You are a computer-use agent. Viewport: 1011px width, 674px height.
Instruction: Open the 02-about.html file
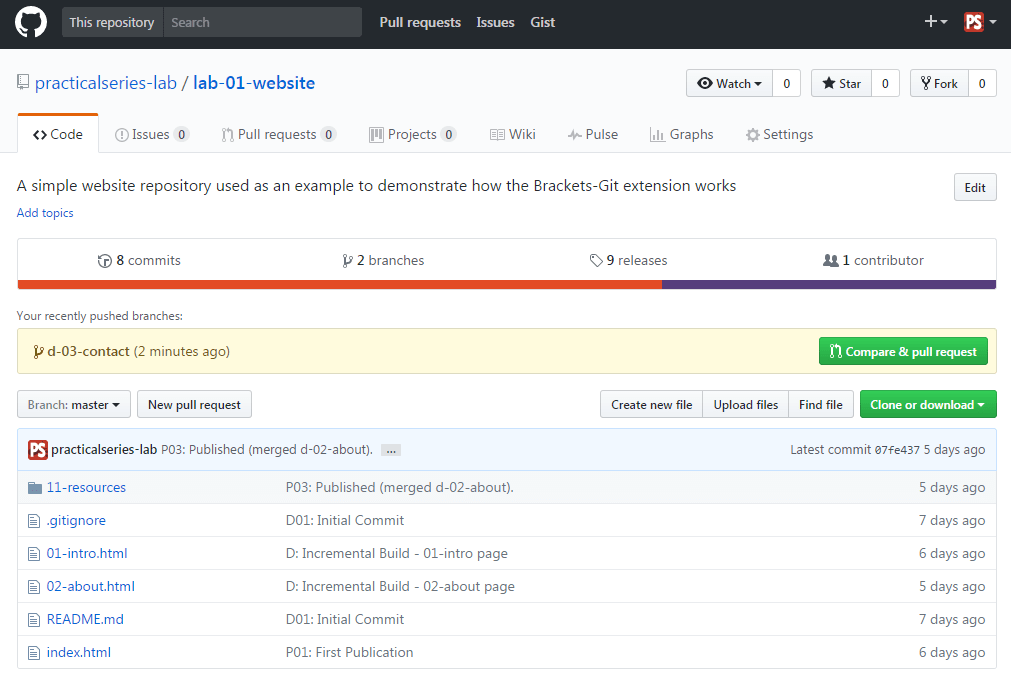point(91,586)
